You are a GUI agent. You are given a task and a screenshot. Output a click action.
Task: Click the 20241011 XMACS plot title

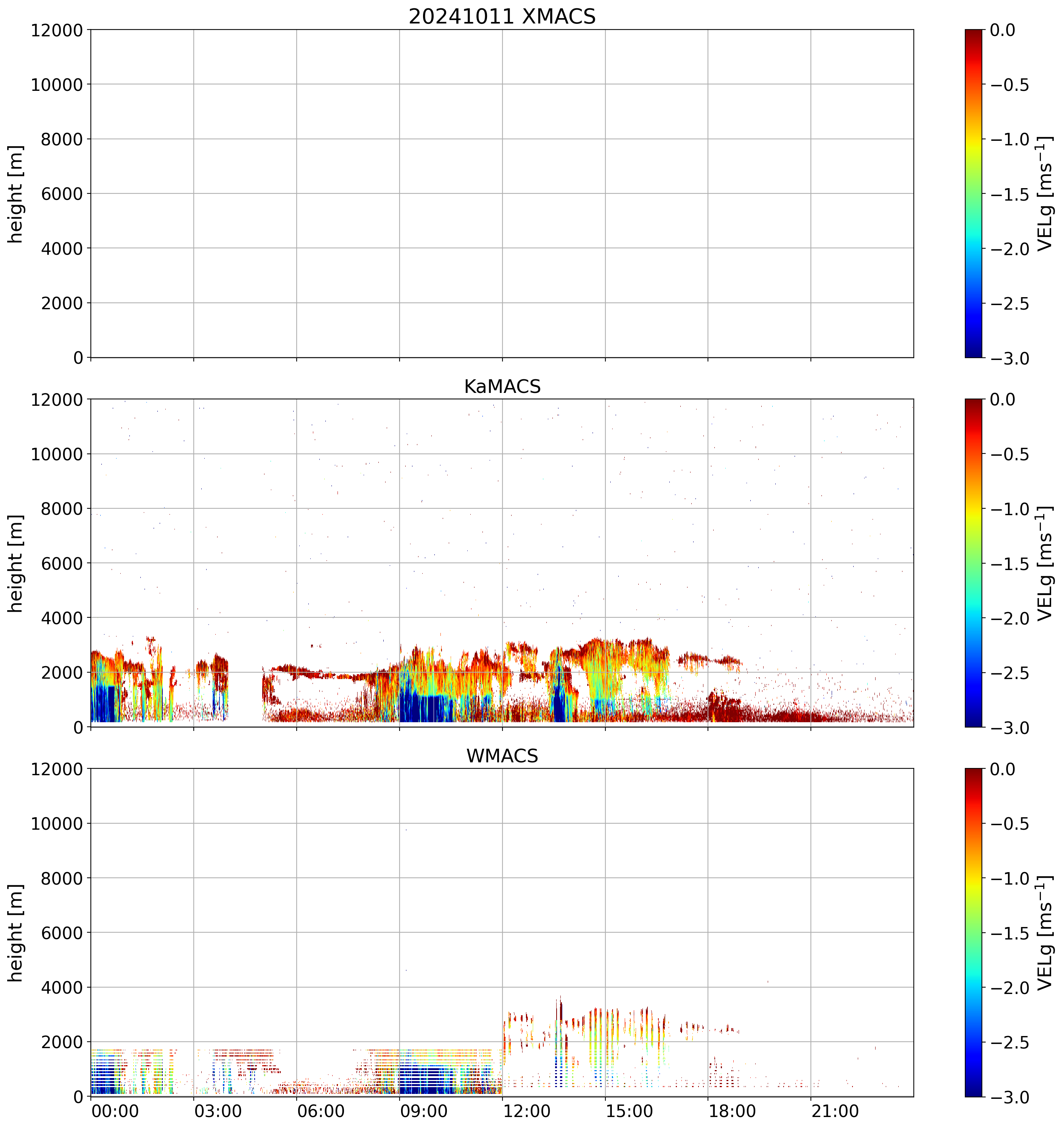(502, 16)
